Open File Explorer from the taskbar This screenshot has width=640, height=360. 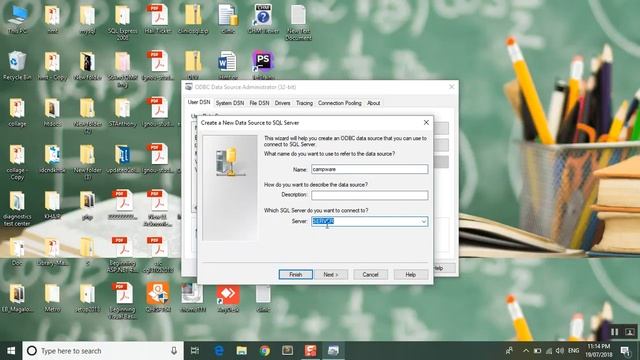242,351
